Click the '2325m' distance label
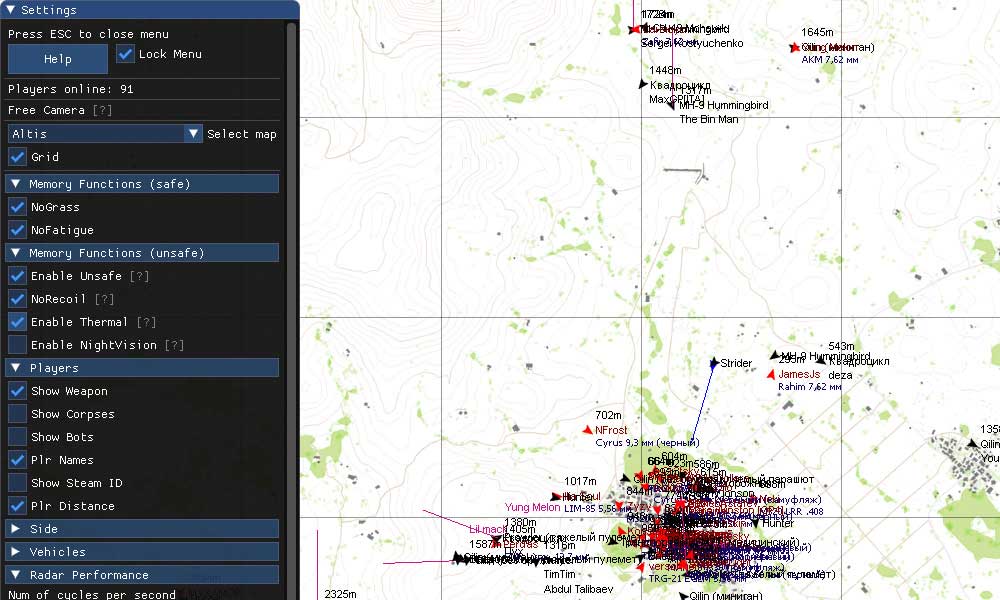 click(x=340, y=594)
